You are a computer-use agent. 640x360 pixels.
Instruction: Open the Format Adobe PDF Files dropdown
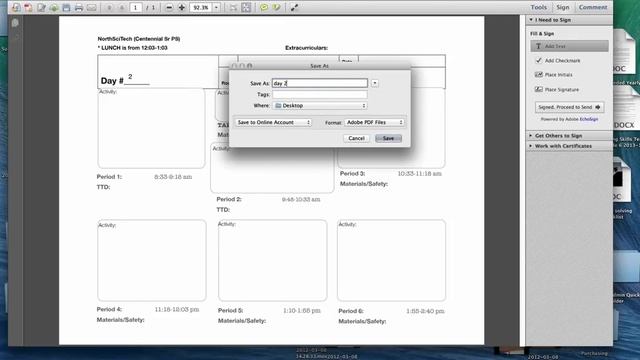[374, 122]
